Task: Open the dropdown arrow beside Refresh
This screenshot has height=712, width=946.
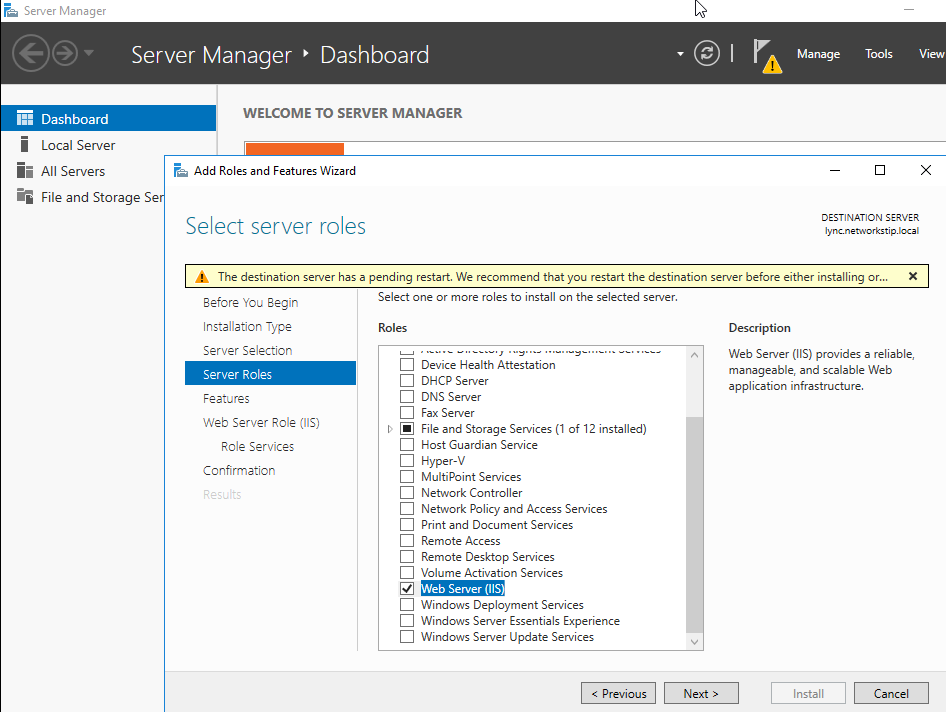Action: click(x=680, y=54)
